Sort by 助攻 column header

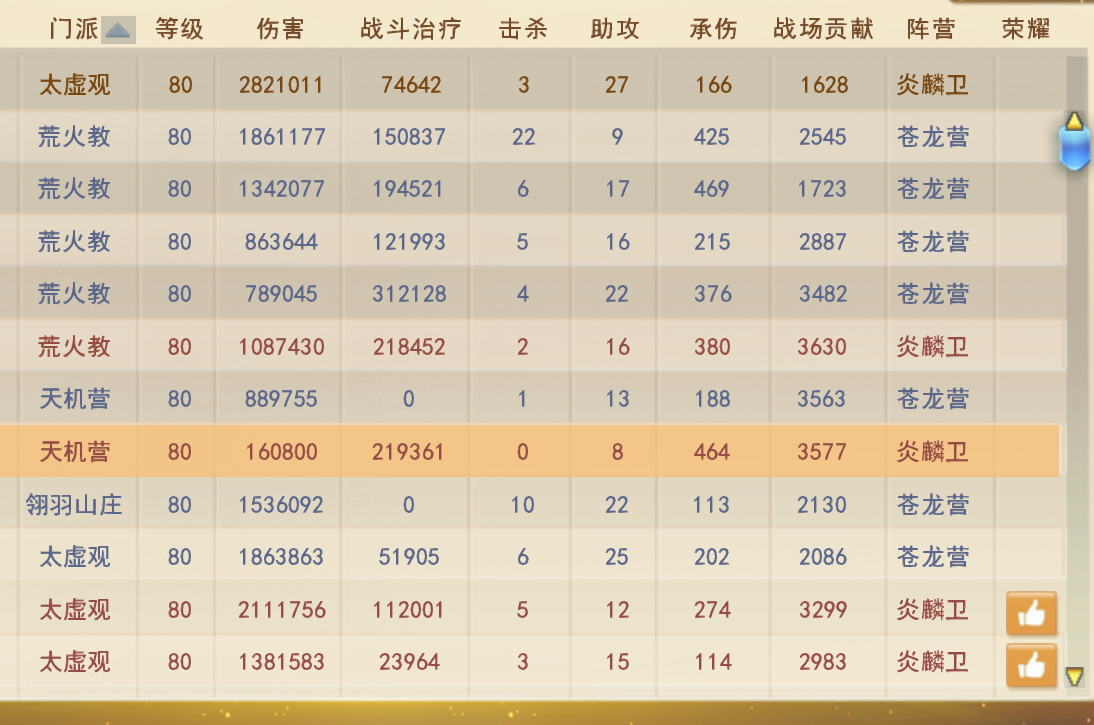pos(615,29)
